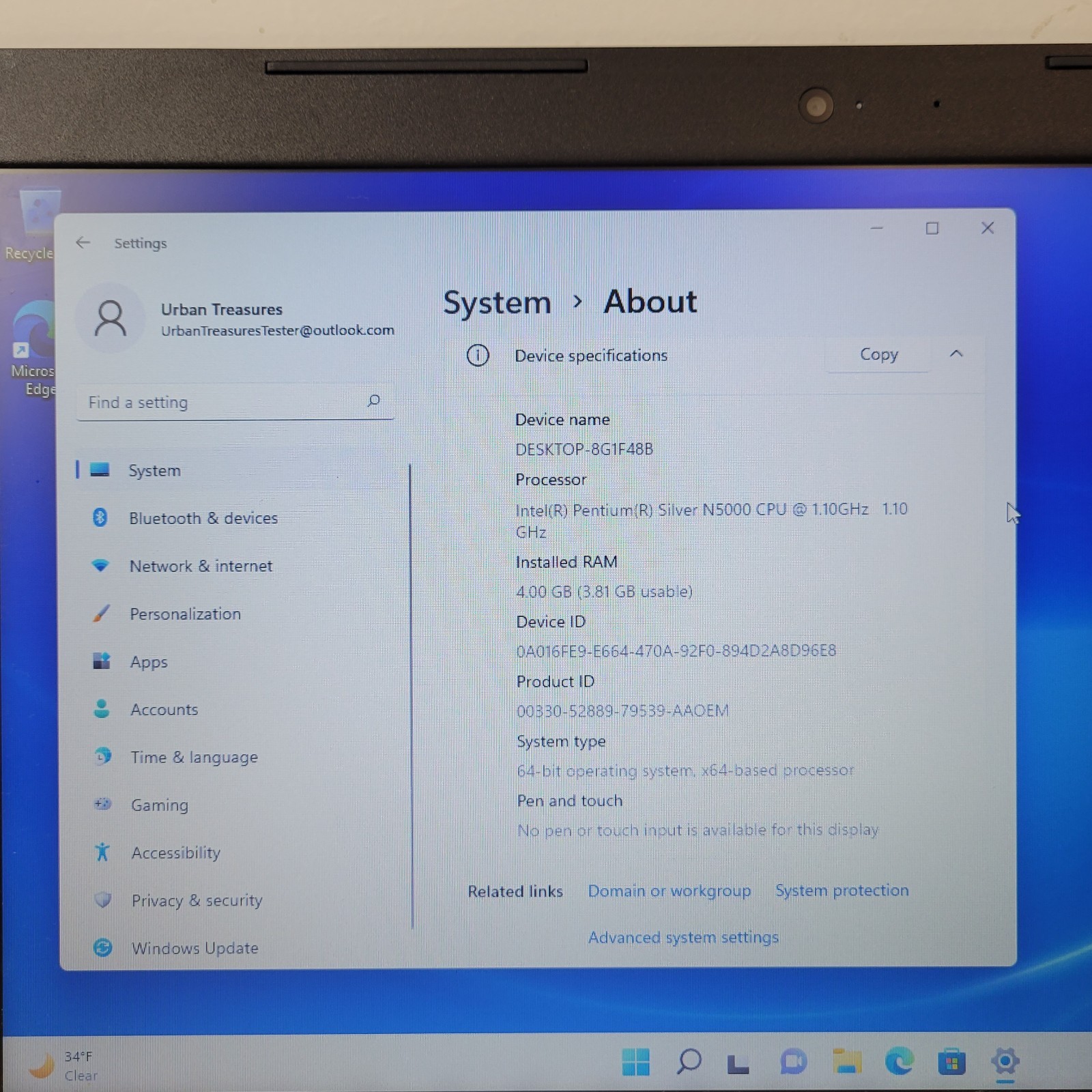Viewport: 1092px width, 1092px height.
Task: Click the Urban Treasures account name
Action: (221, 309)
